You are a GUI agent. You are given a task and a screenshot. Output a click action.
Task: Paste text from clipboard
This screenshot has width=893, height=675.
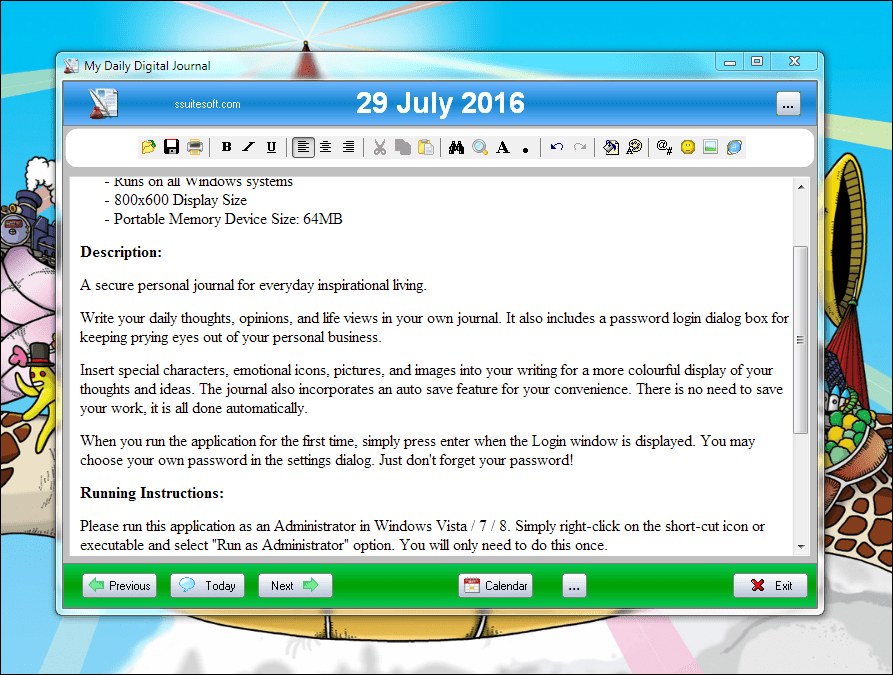click(x=424, y=147)
